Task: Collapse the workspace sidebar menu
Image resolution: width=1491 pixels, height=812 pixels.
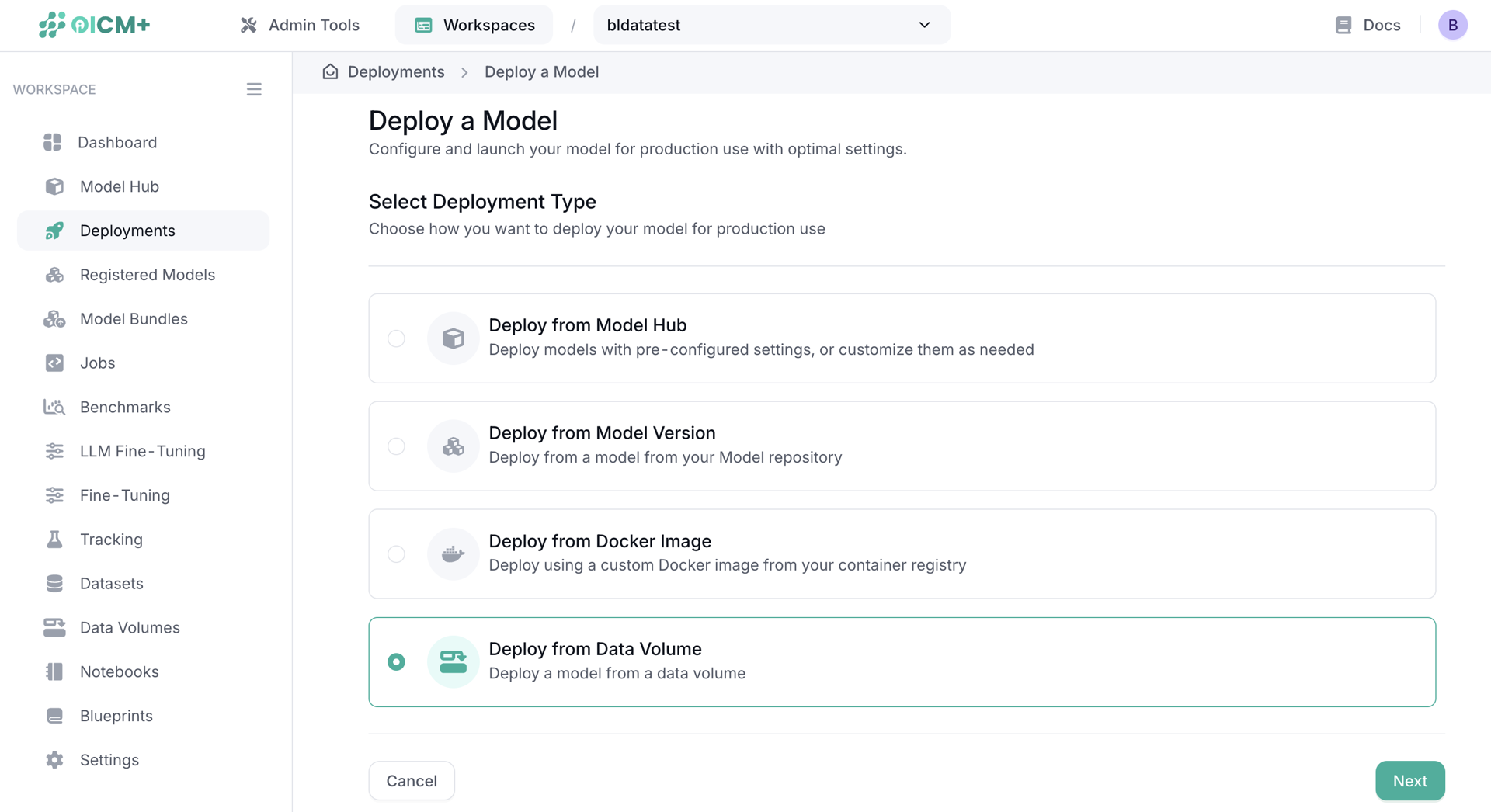Action: point(254,89)
